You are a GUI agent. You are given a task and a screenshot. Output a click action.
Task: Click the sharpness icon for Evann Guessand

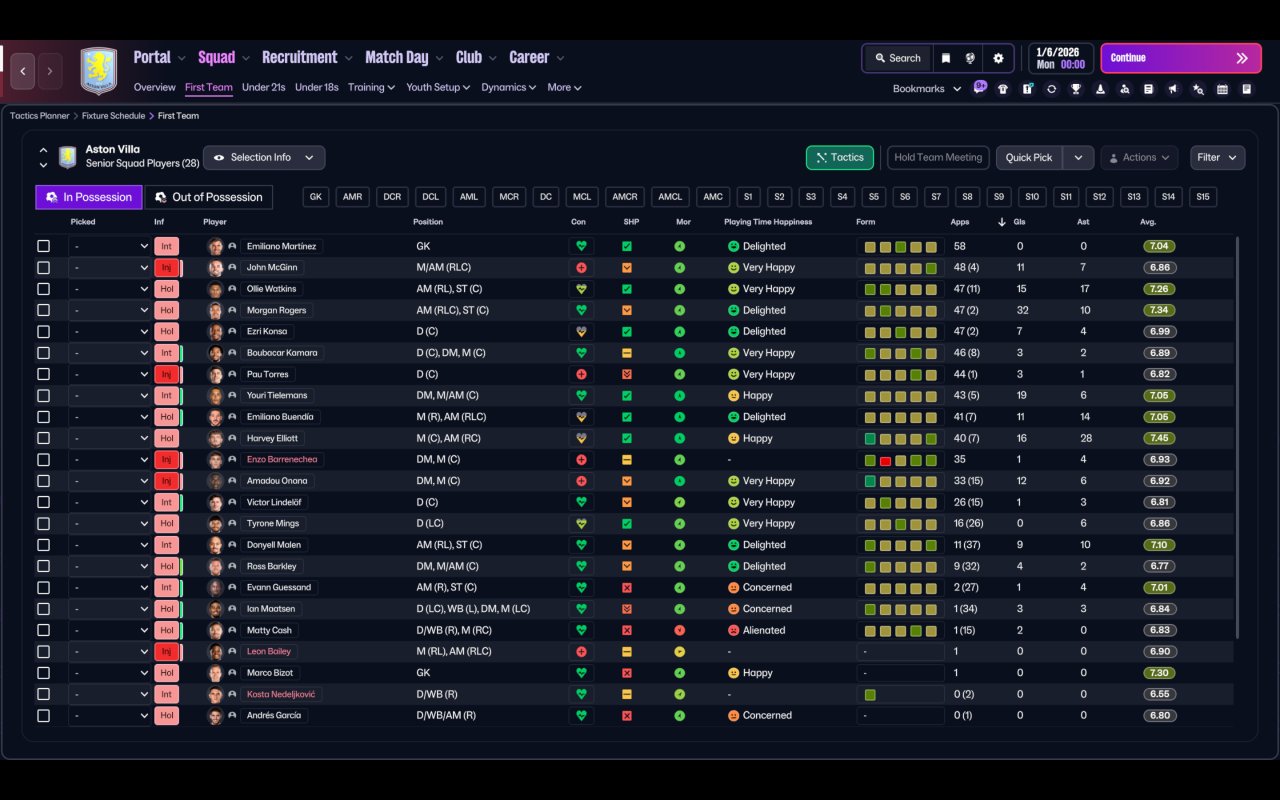point(627,588)
